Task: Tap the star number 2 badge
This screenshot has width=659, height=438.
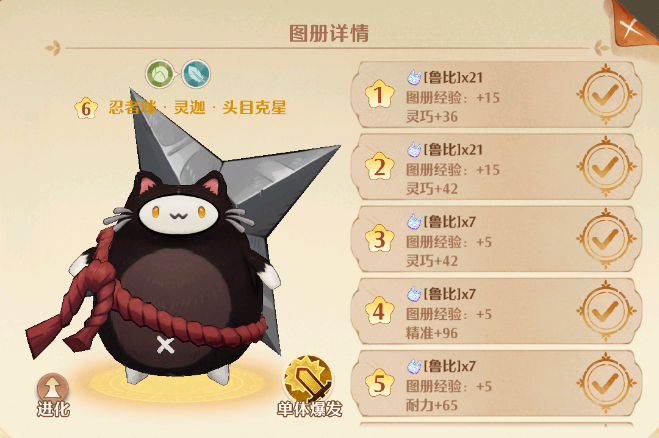Action: (x=379, y=167)
